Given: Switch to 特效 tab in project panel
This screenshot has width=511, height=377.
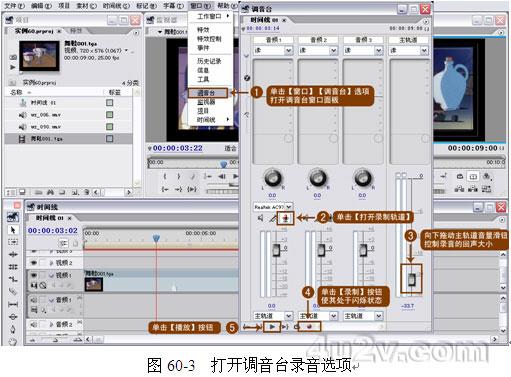Looking at the screenshot, I should click(x=76, y=31).
